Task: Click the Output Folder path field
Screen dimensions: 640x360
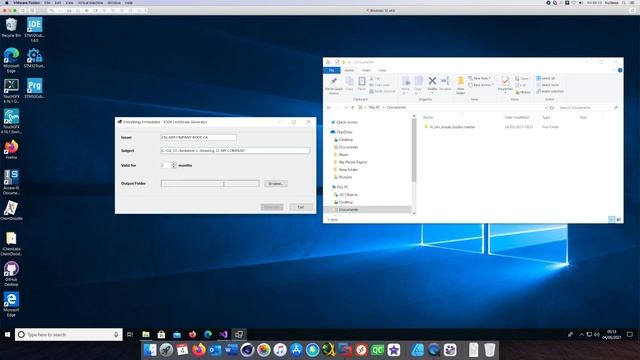Action: [210, 184]
